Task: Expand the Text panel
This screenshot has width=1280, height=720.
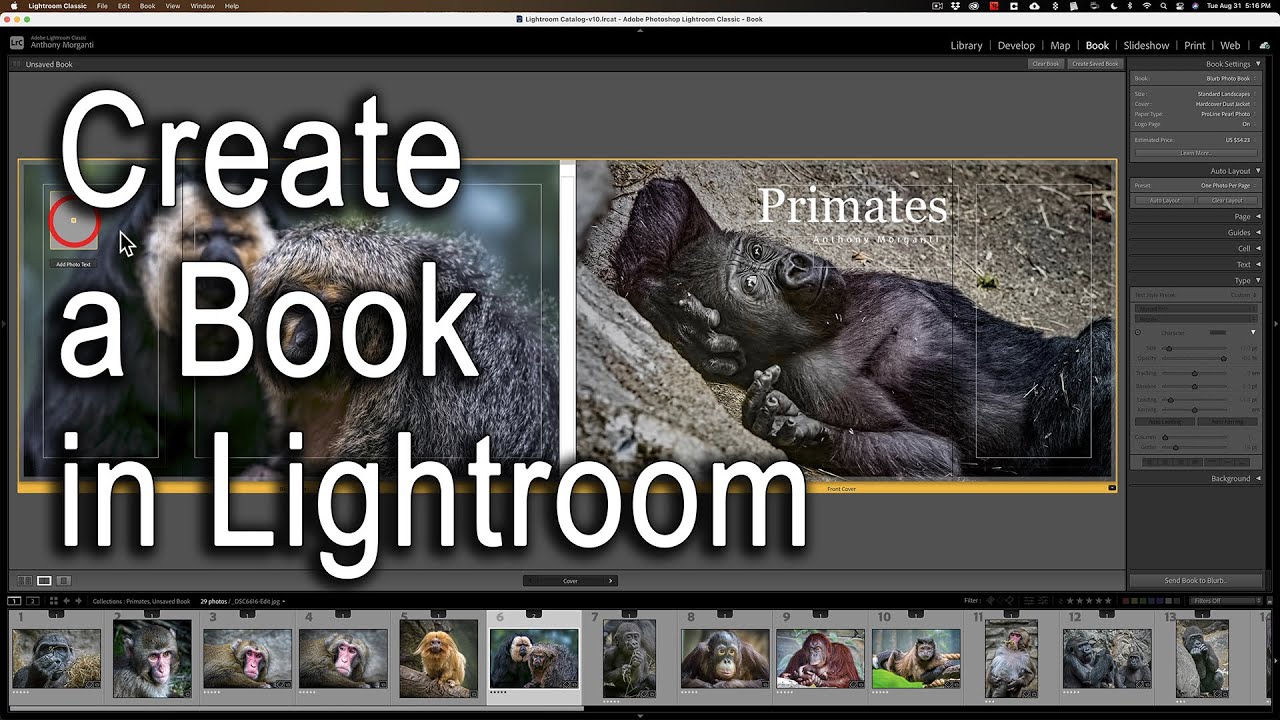Action: pos(1258,264)
